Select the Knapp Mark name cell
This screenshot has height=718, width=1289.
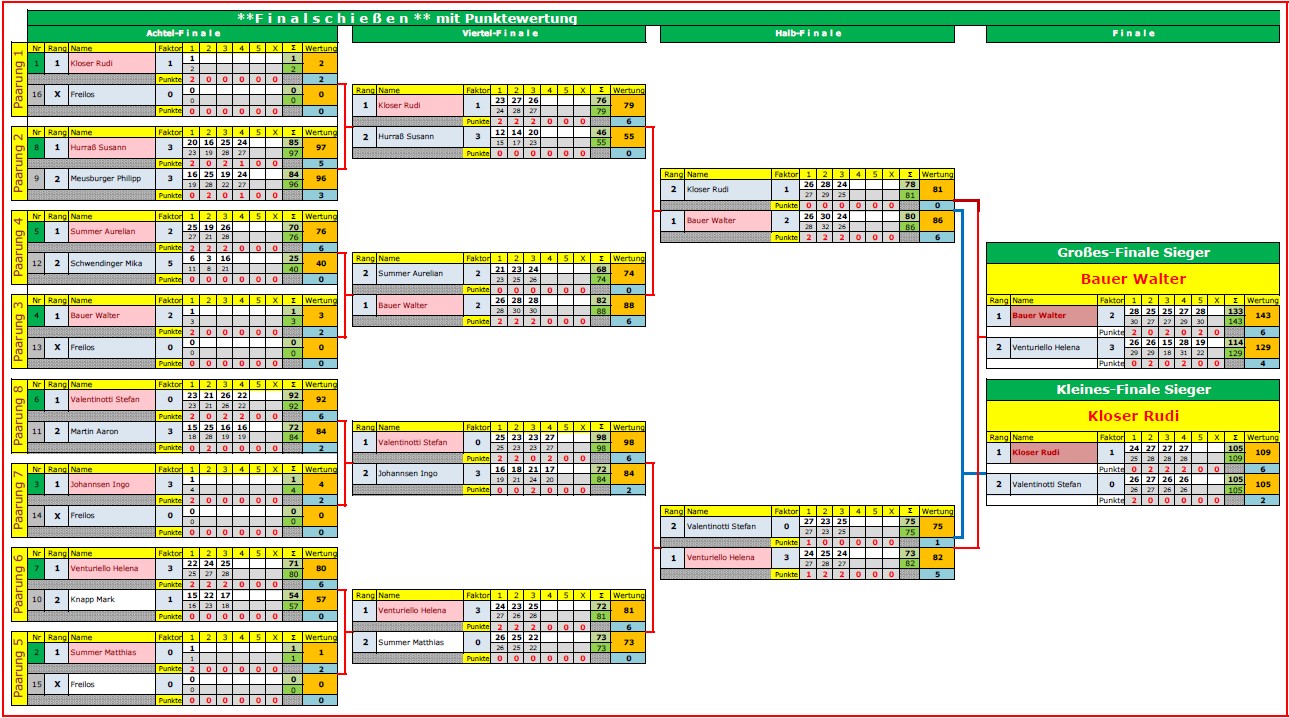tap(112, 598)
